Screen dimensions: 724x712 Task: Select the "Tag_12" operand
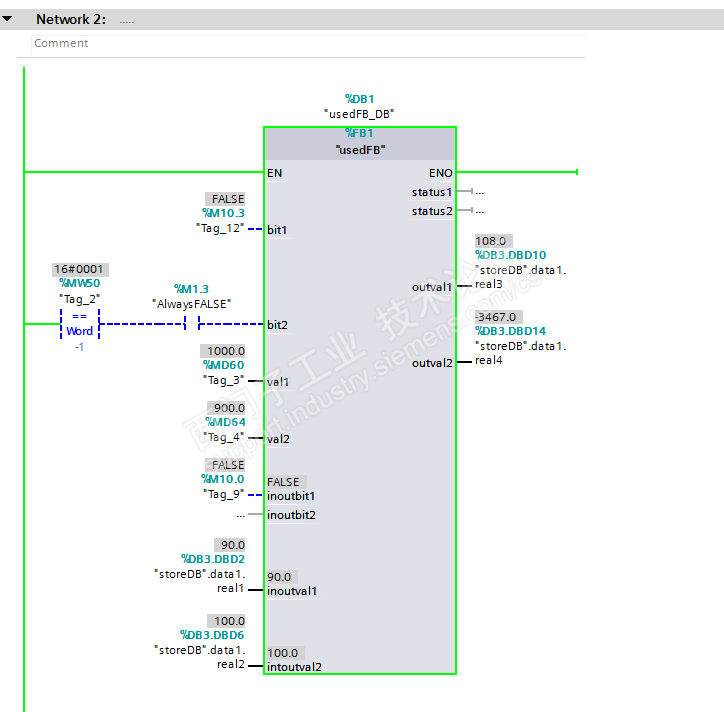tap(220, 228)
